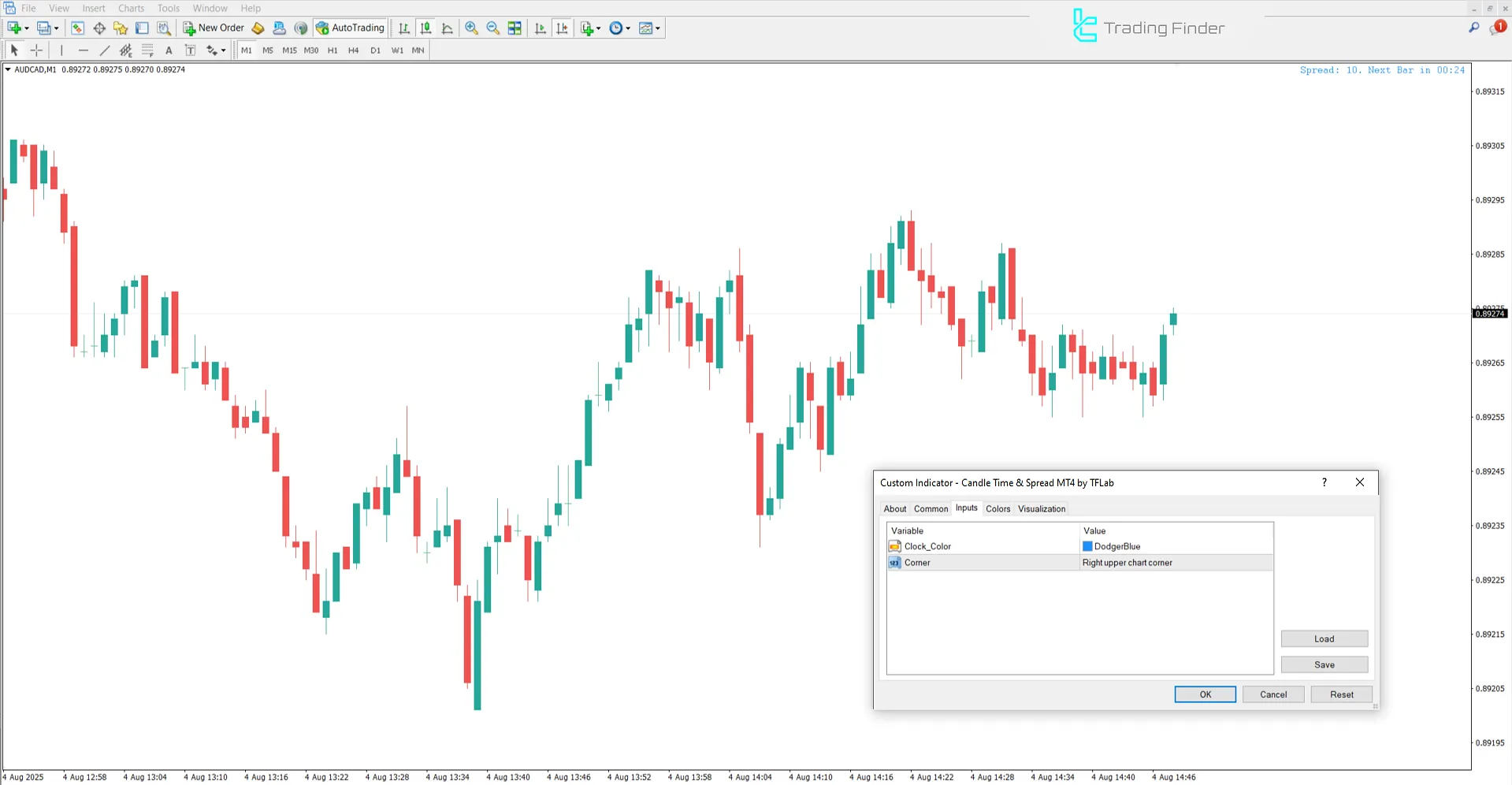1512x785 pixels.
Task: Click the Reset button
Action: pos(1341,694)
